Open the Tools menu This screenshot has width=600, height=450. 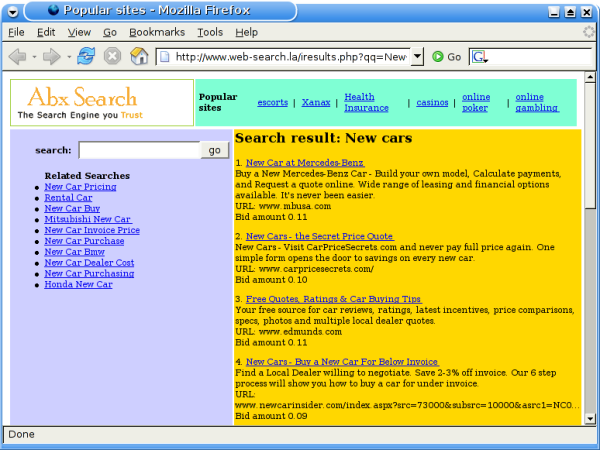tap(210, 32)
